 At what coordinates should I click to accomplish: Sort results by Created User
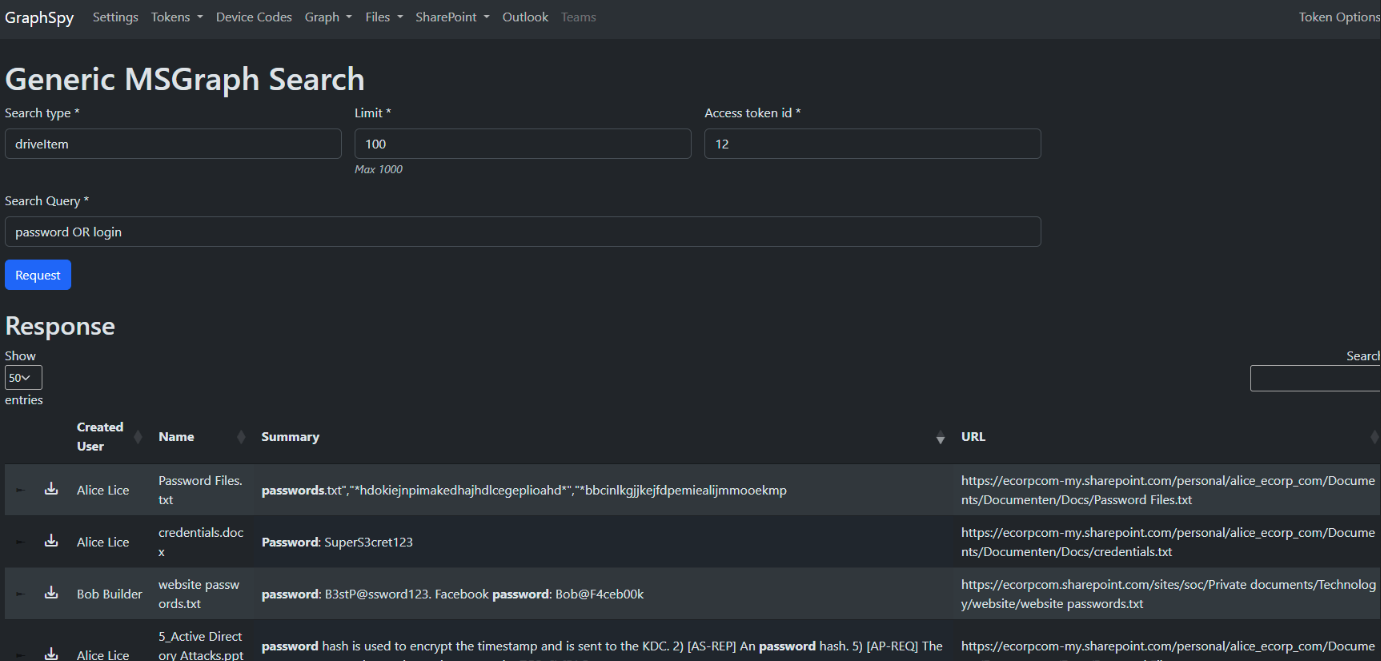pos(100,436)
